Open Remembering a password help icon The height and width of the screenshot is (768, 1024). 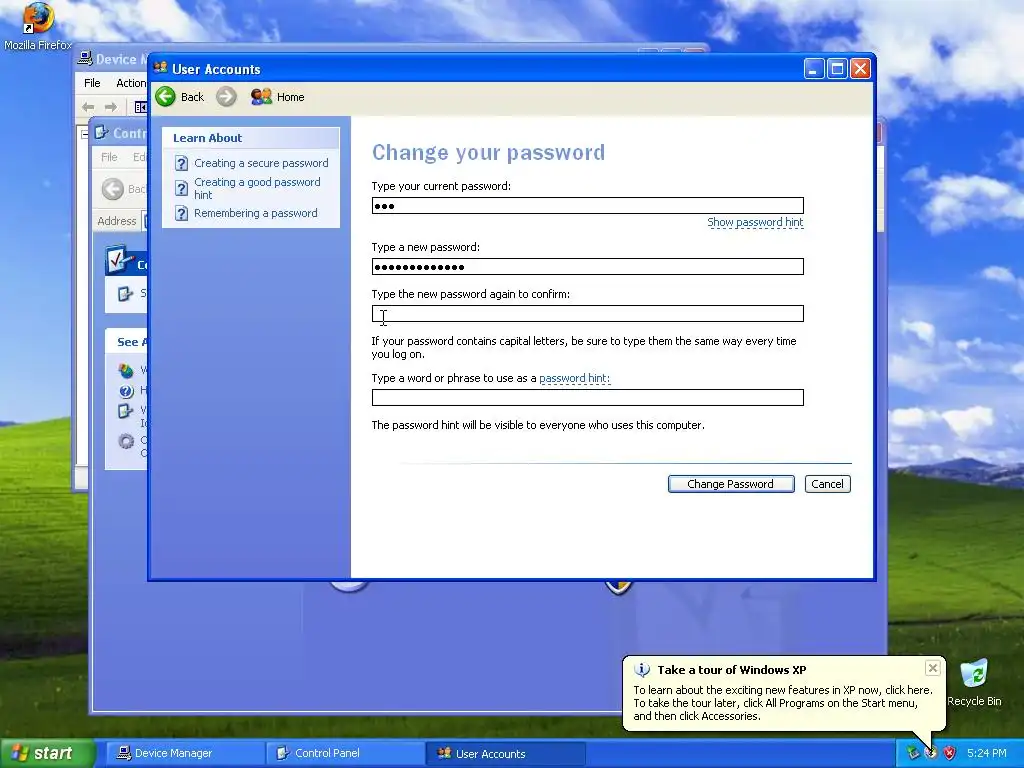click(x=182, y=214)
